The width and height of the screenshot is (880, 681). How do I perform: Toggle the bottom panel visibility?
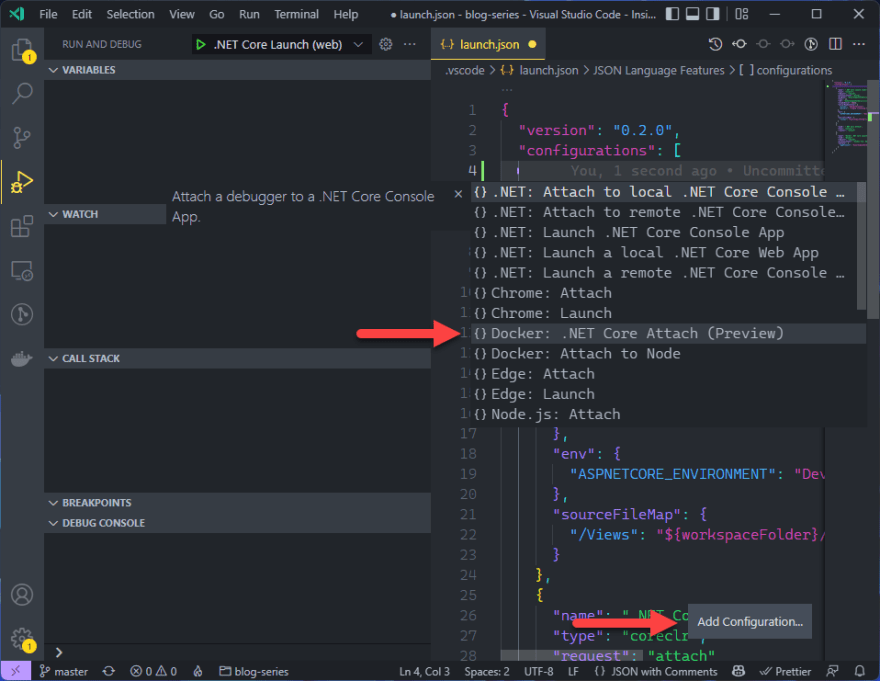click(x=693, y=14)
